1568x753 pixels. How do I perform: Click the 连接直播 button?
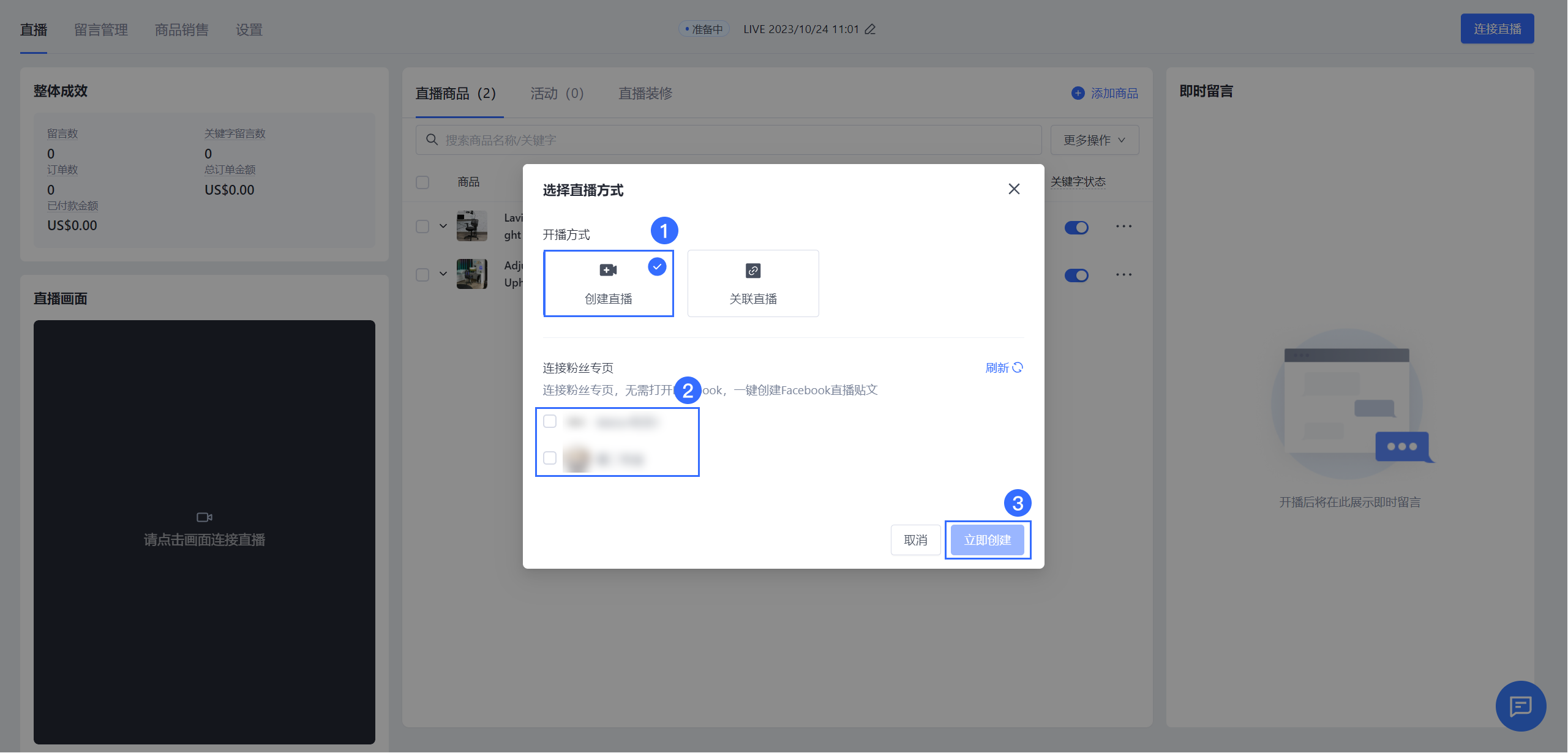pyautogui.click(x=1497, y=29)
